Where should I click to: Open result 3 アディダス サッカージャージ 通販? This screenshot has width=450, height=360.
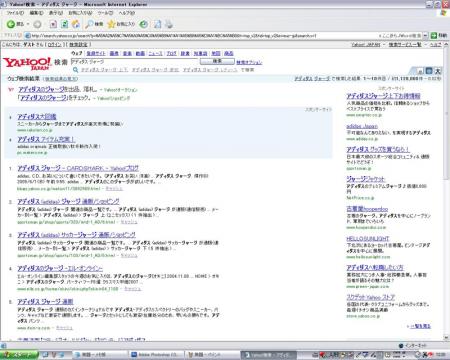tap(76, 235)
